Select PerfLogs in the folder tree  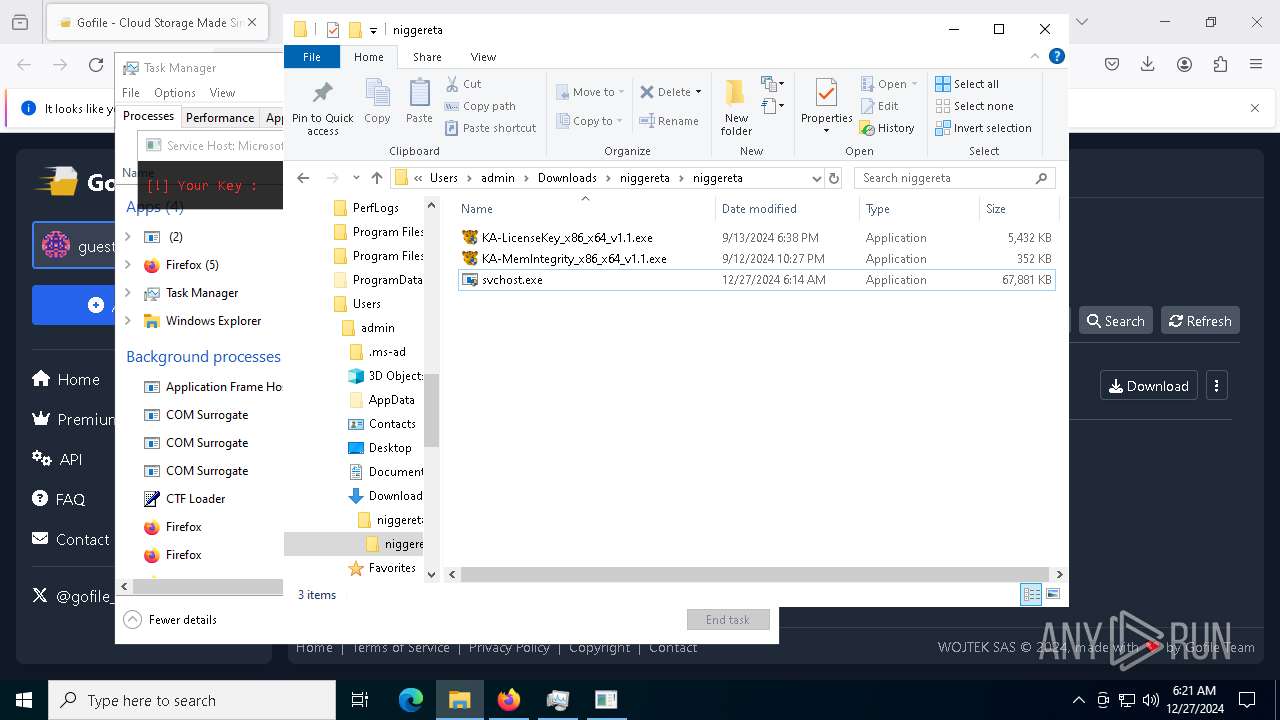pyautogui.click(x=365, y=208)
